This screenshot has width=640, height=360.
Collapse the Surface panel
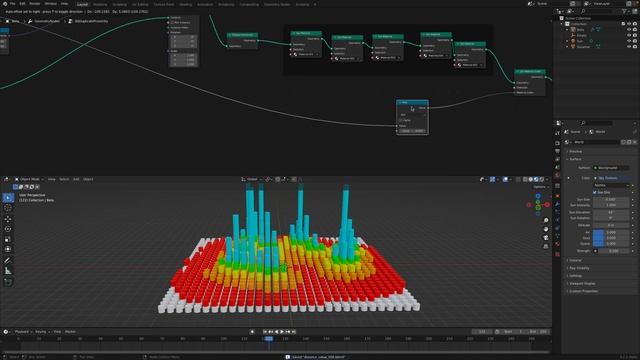tap(575, 159)
